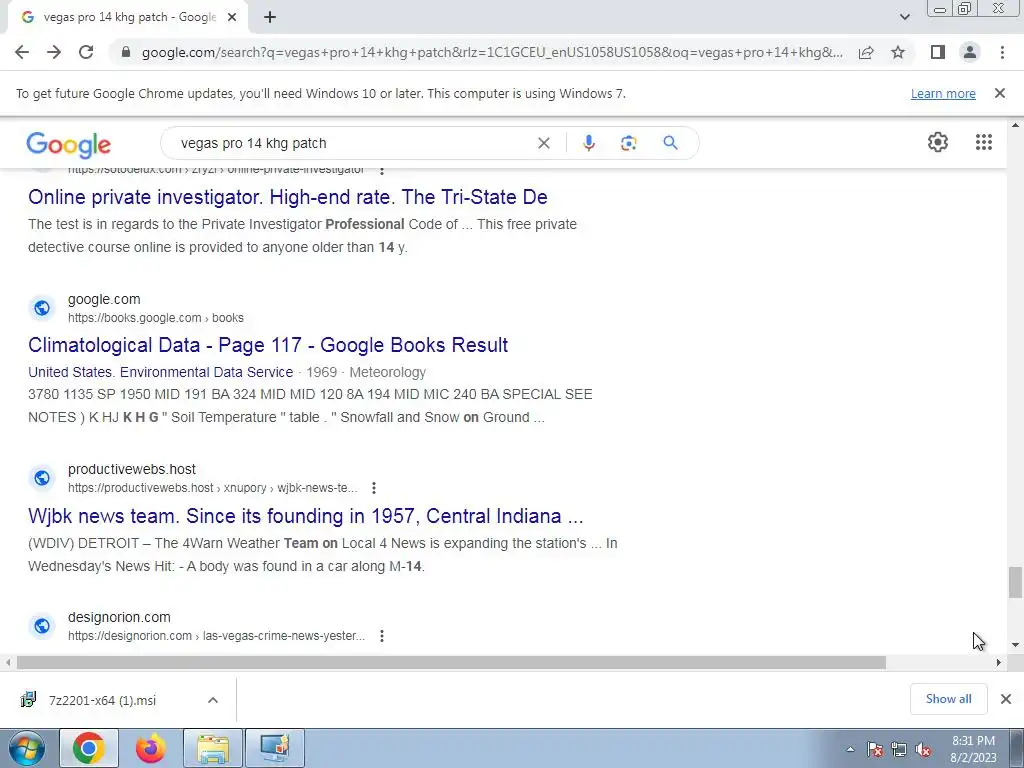Open more options for productivewebs.host result

tap(374, 488)
